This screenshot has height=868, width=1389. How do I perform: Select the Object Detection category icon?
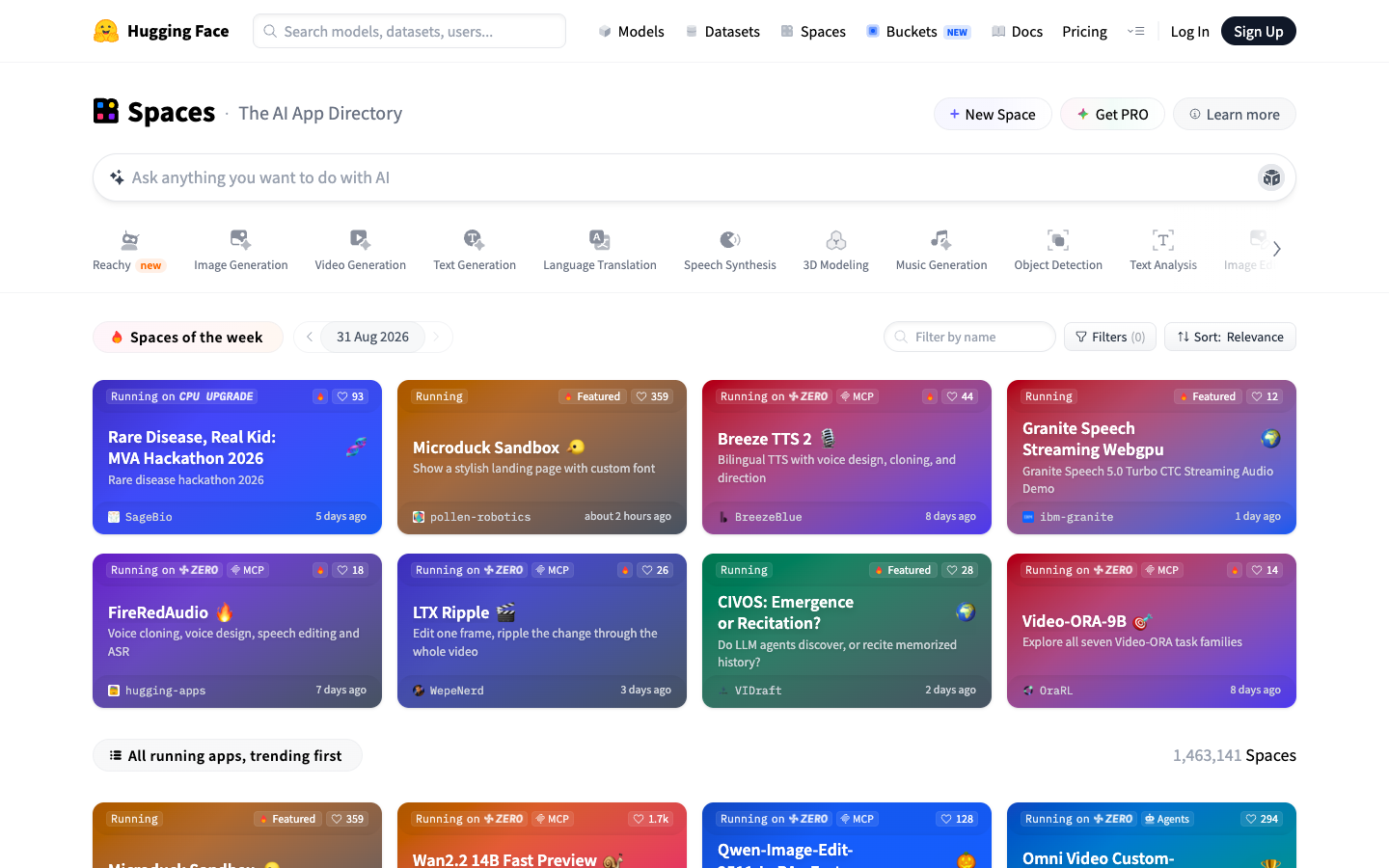[x=1058, y=239]
